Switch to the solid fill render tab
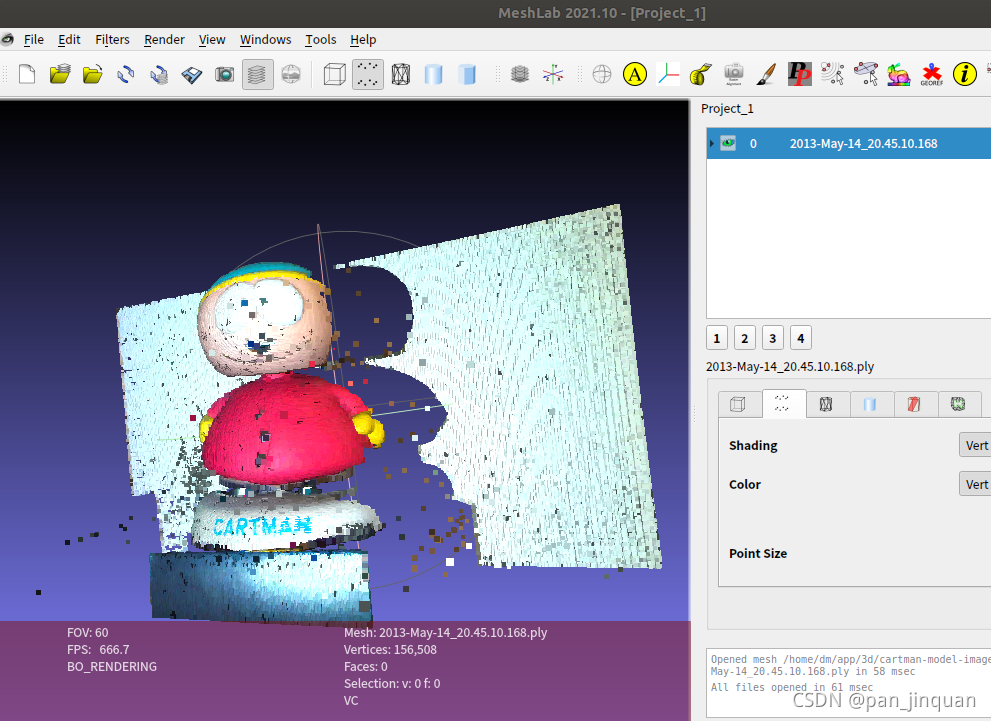991x721 pixels. pos(870,404)
